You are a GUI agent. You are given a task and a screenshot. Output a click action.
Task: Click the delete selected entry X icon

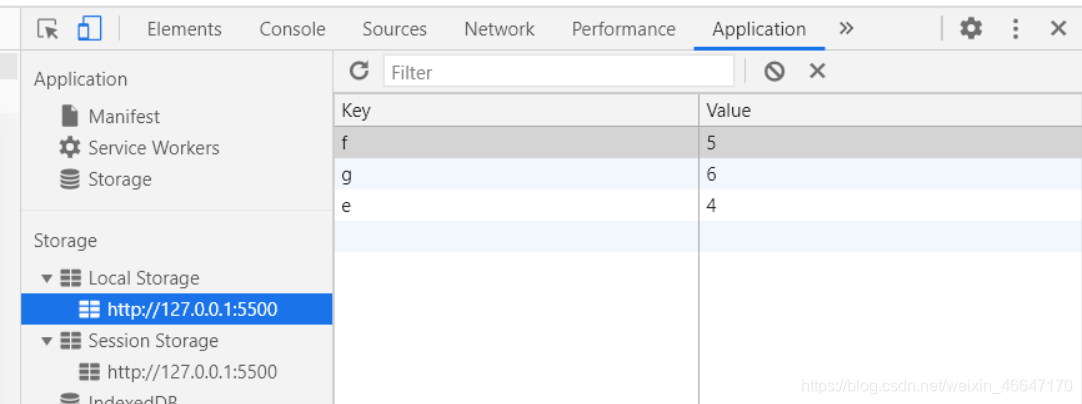pyautogui.click(x=817, y=71)
